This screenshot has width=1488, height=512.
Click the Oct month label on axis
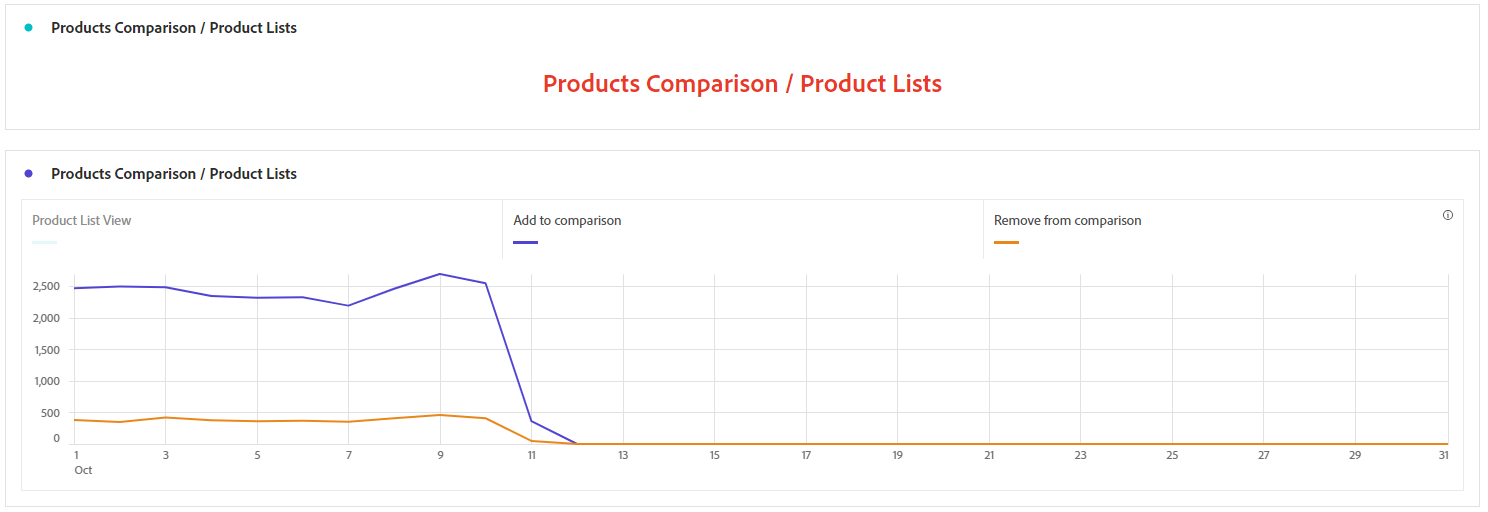click(83, 470)
